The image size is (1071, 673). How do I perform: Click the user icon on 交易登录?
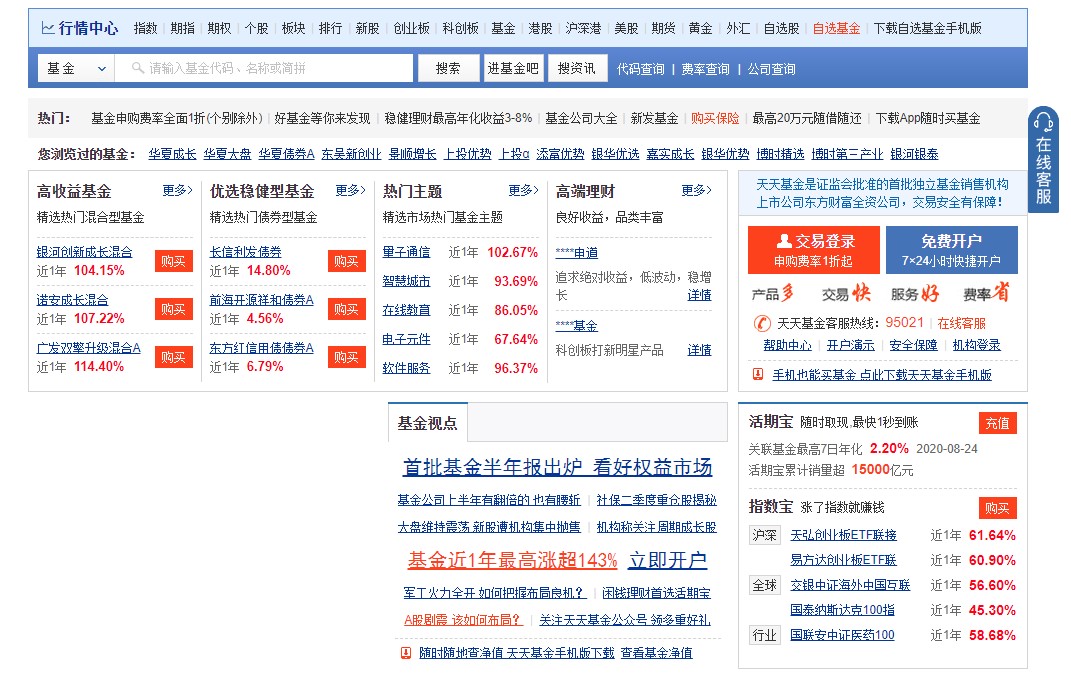coord(784,241)
